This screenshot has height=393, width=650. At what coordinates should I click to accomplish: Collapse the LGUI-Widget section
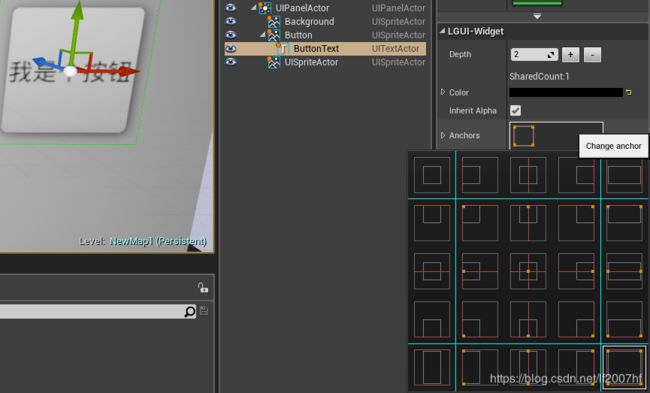pos(442,31)
